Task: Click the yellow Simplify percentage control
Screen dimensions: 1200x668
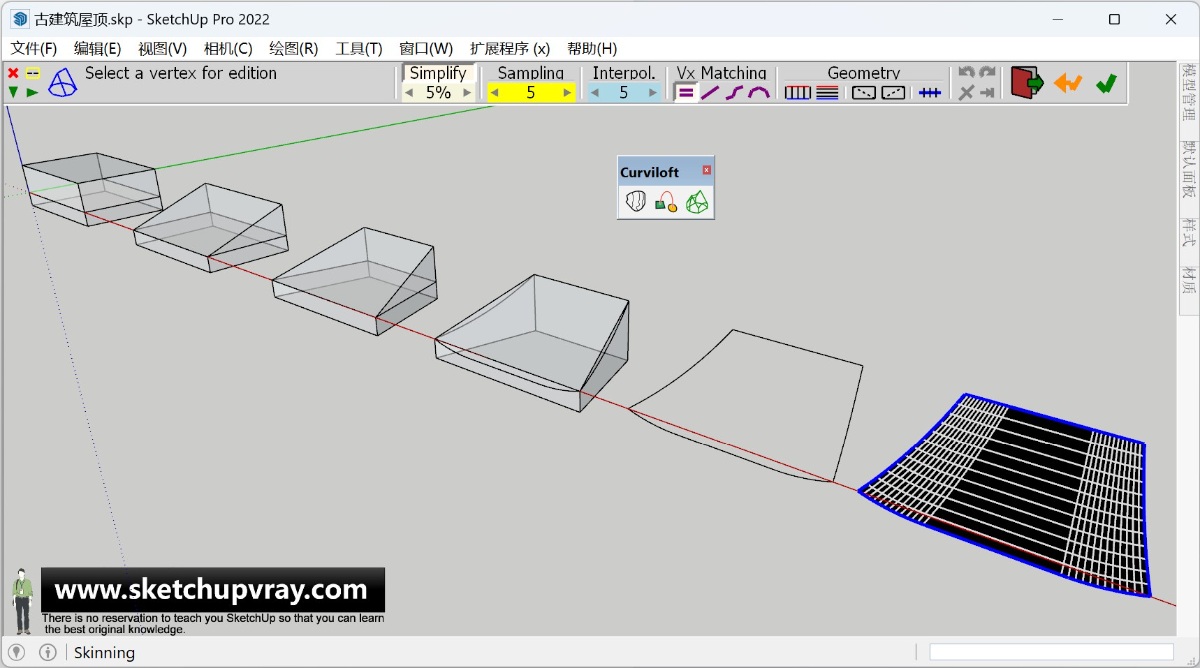Action: point(437,91)
